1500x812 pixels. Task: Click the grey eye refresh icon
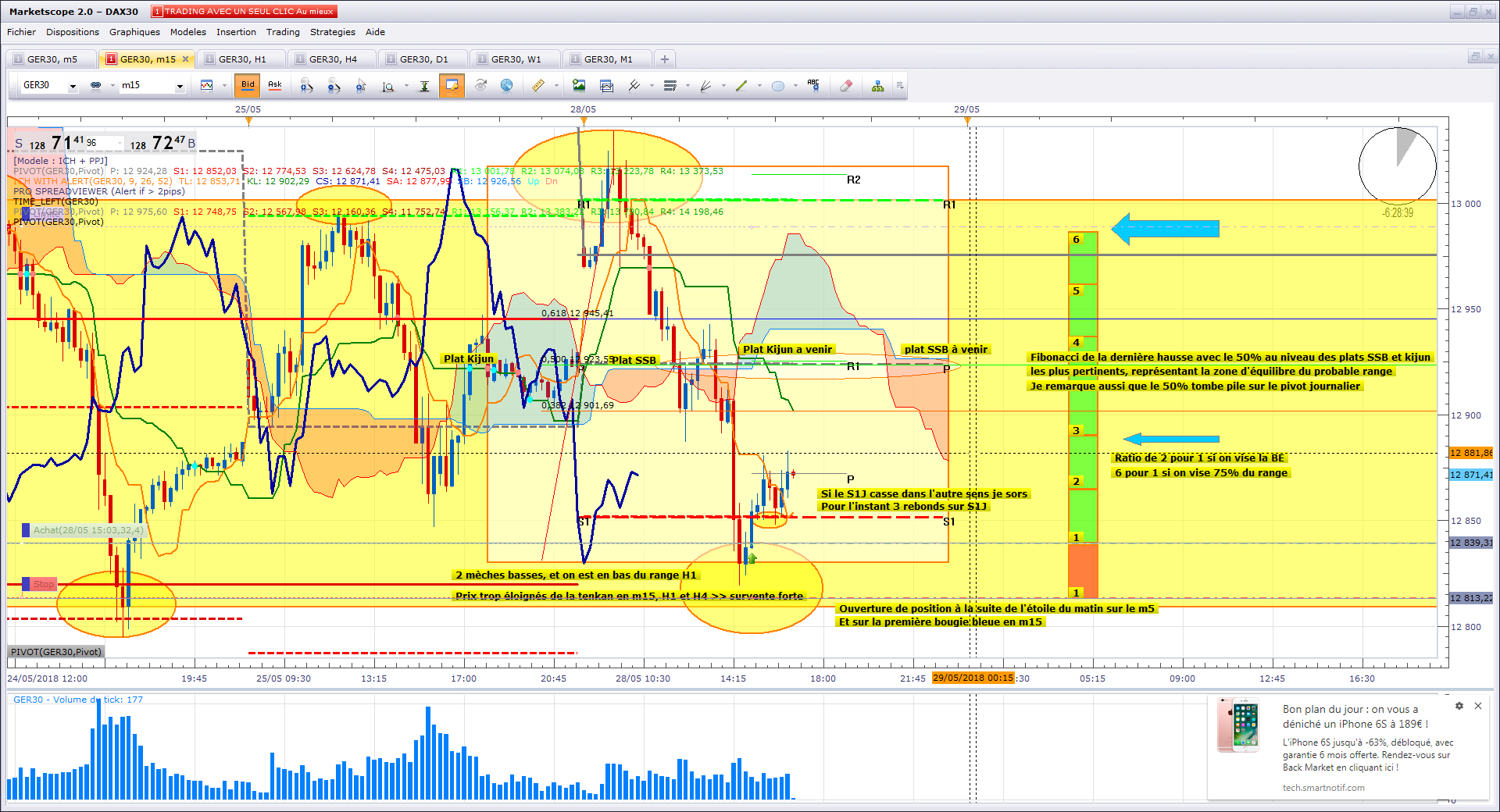(481, 86)
